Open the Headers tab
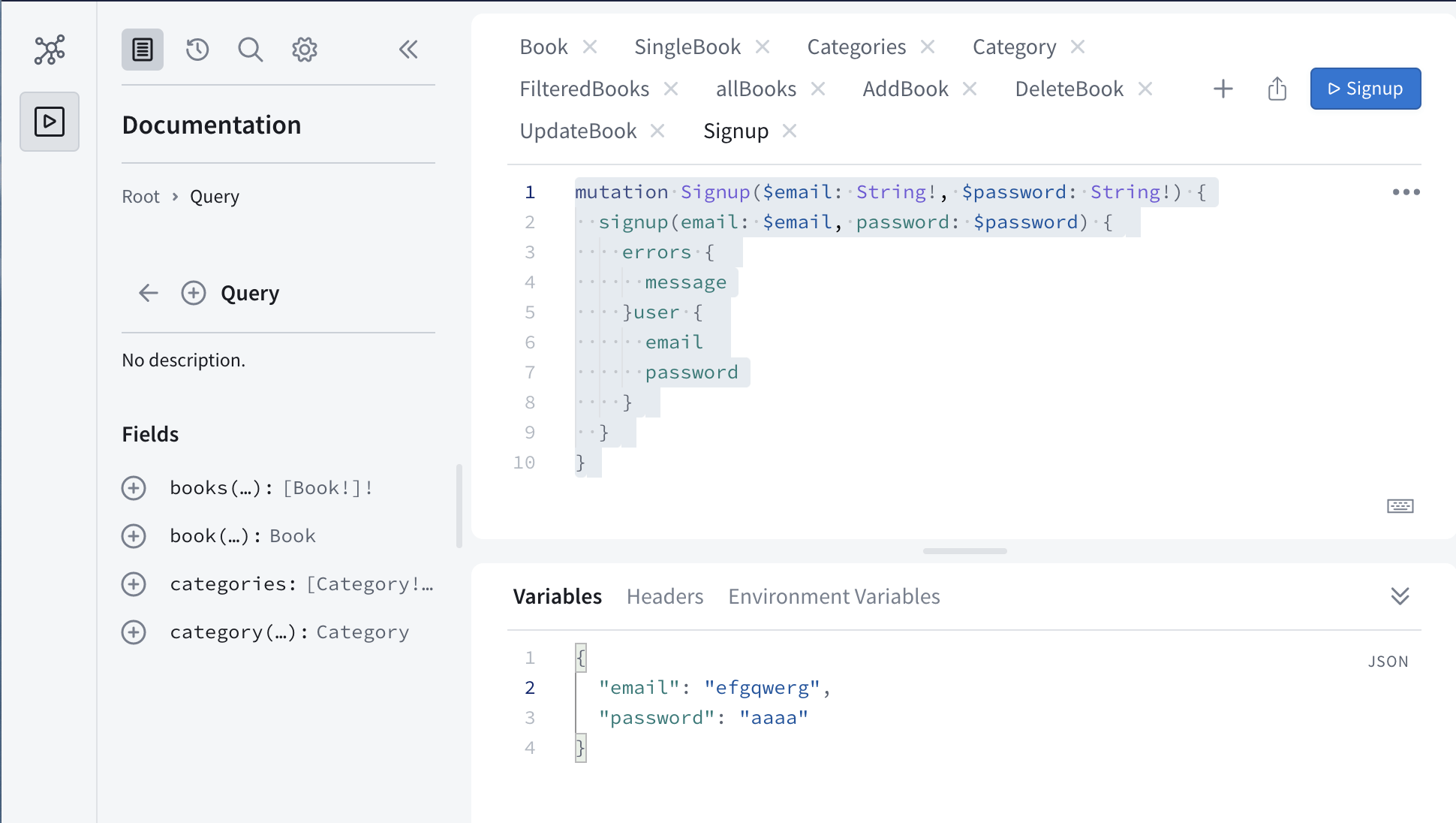 (x=665, y=596)
